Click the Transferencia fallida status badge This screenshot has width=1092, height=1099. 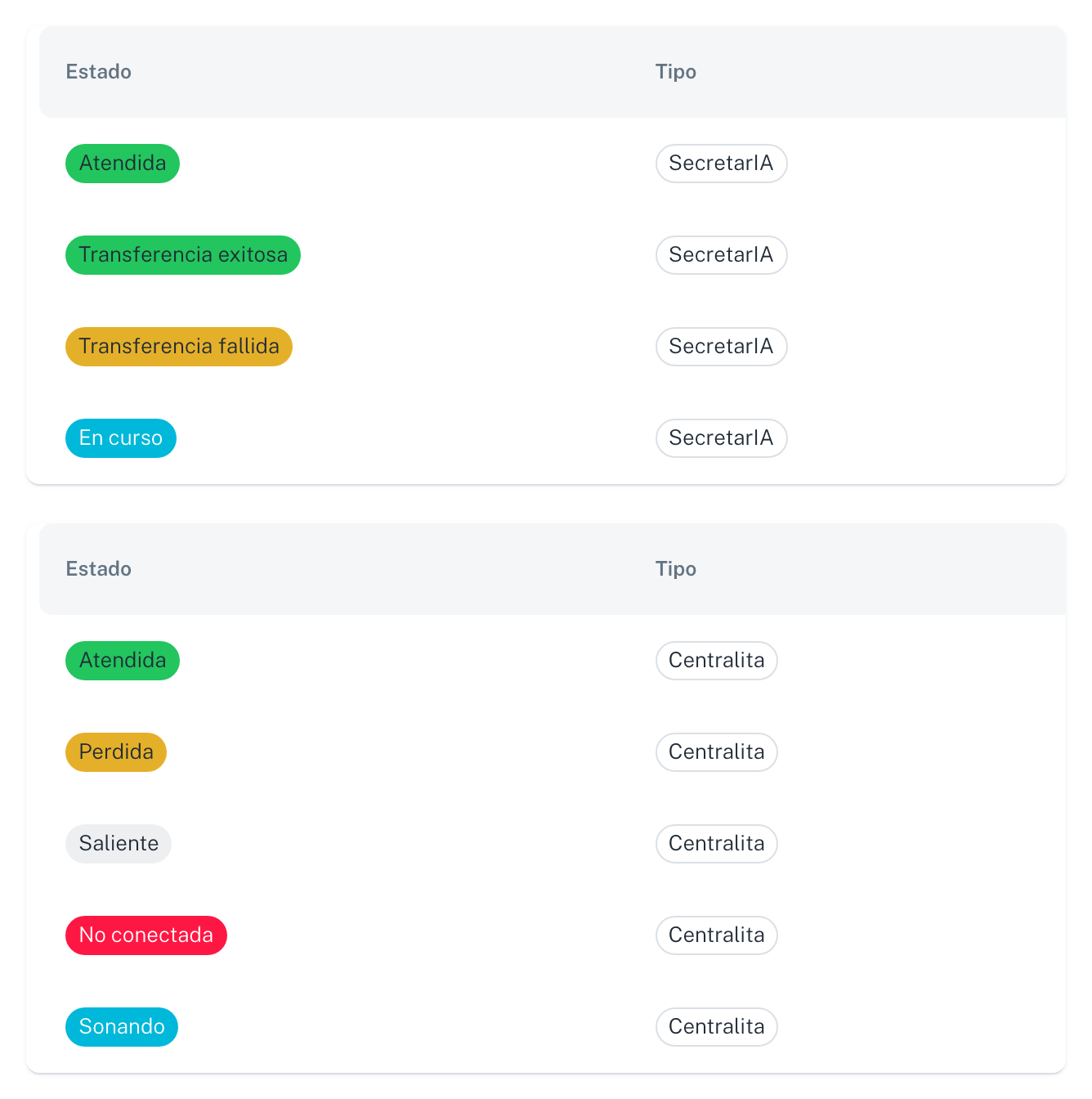coord(179,347)
